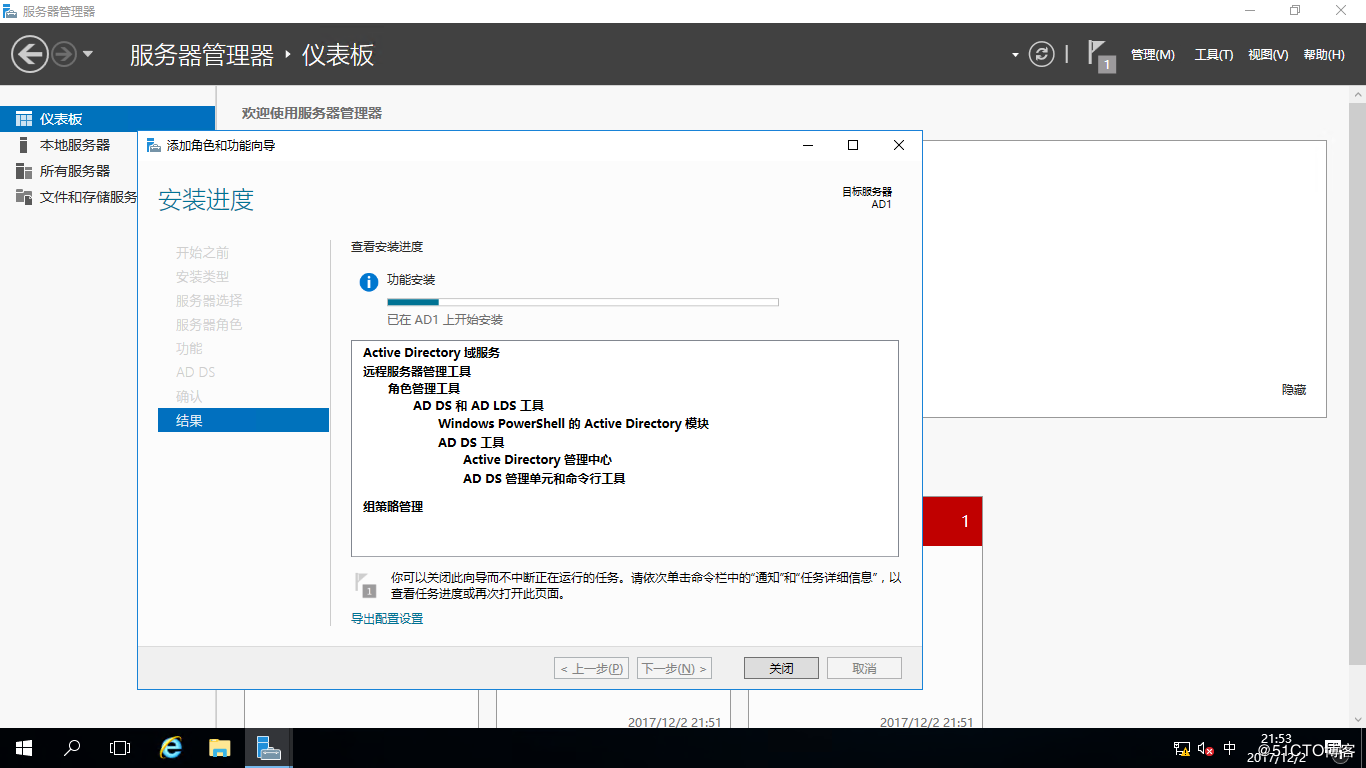Click the 仪表板 dashboard icon

pos(24,119)
